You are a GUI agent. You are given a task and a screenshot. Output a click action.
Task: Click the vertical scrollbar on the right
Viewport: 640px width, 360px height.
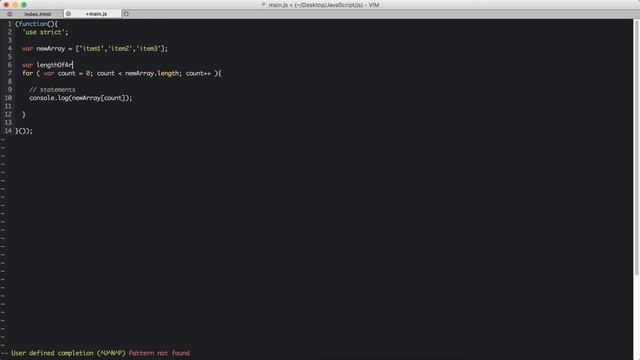[x=636, y=147]
